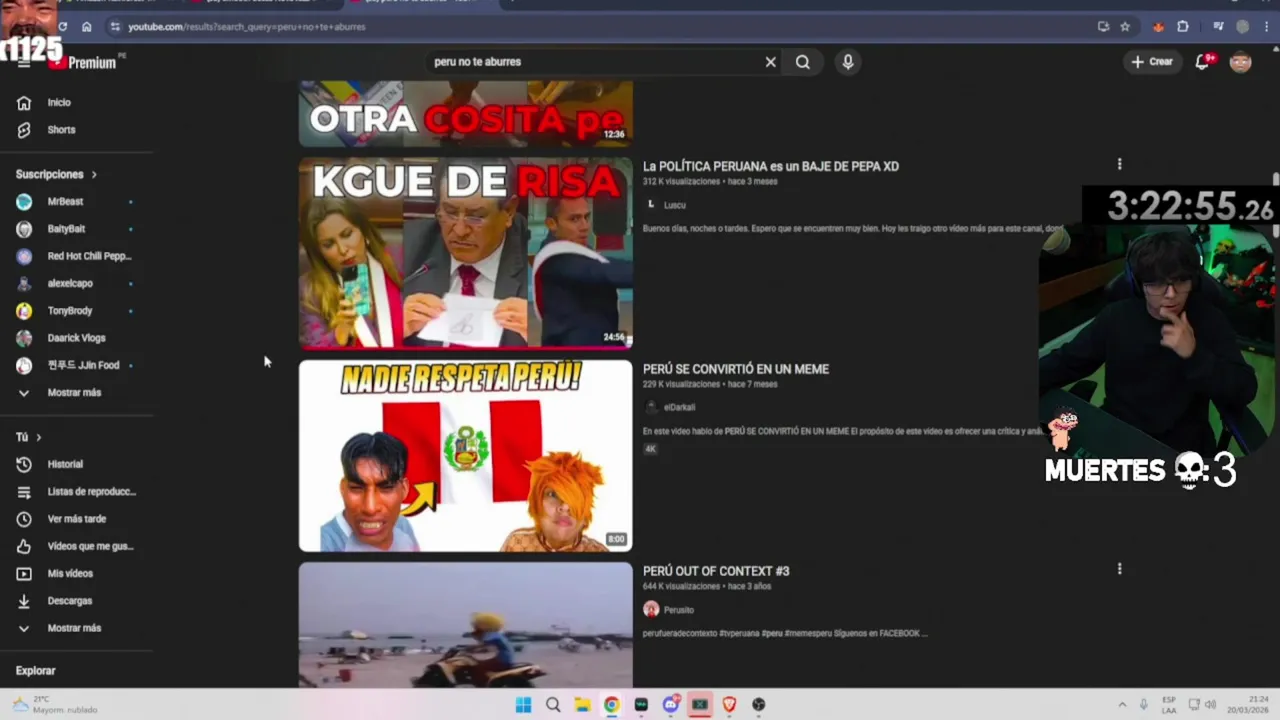Open the taskbar weather widget

[55, 705]
